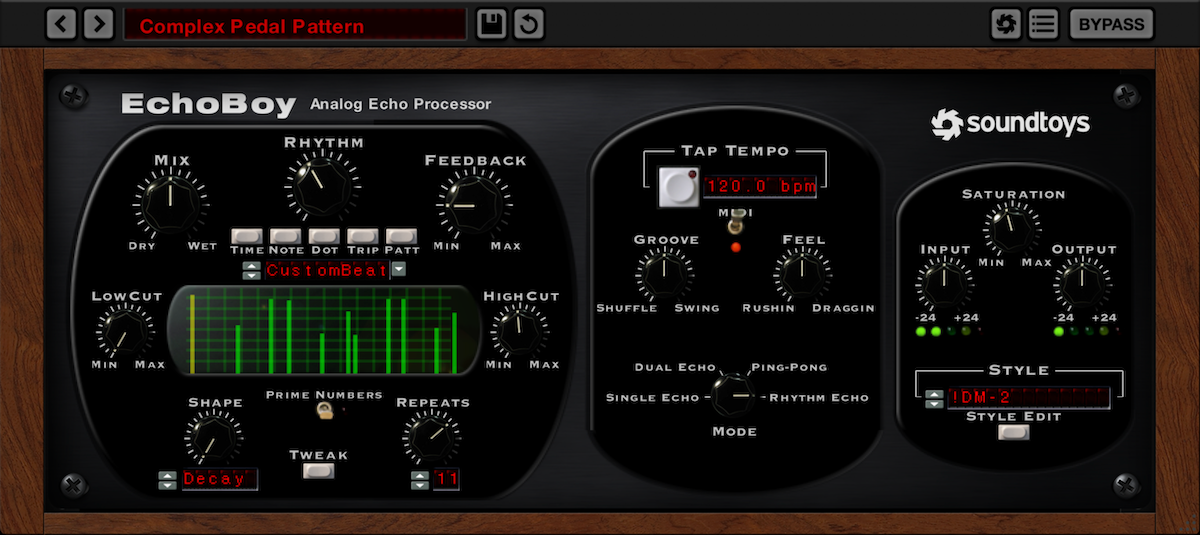Open the preset list menu icon
Viewport: 1200px width, 535px height.
coord(1043,24)
